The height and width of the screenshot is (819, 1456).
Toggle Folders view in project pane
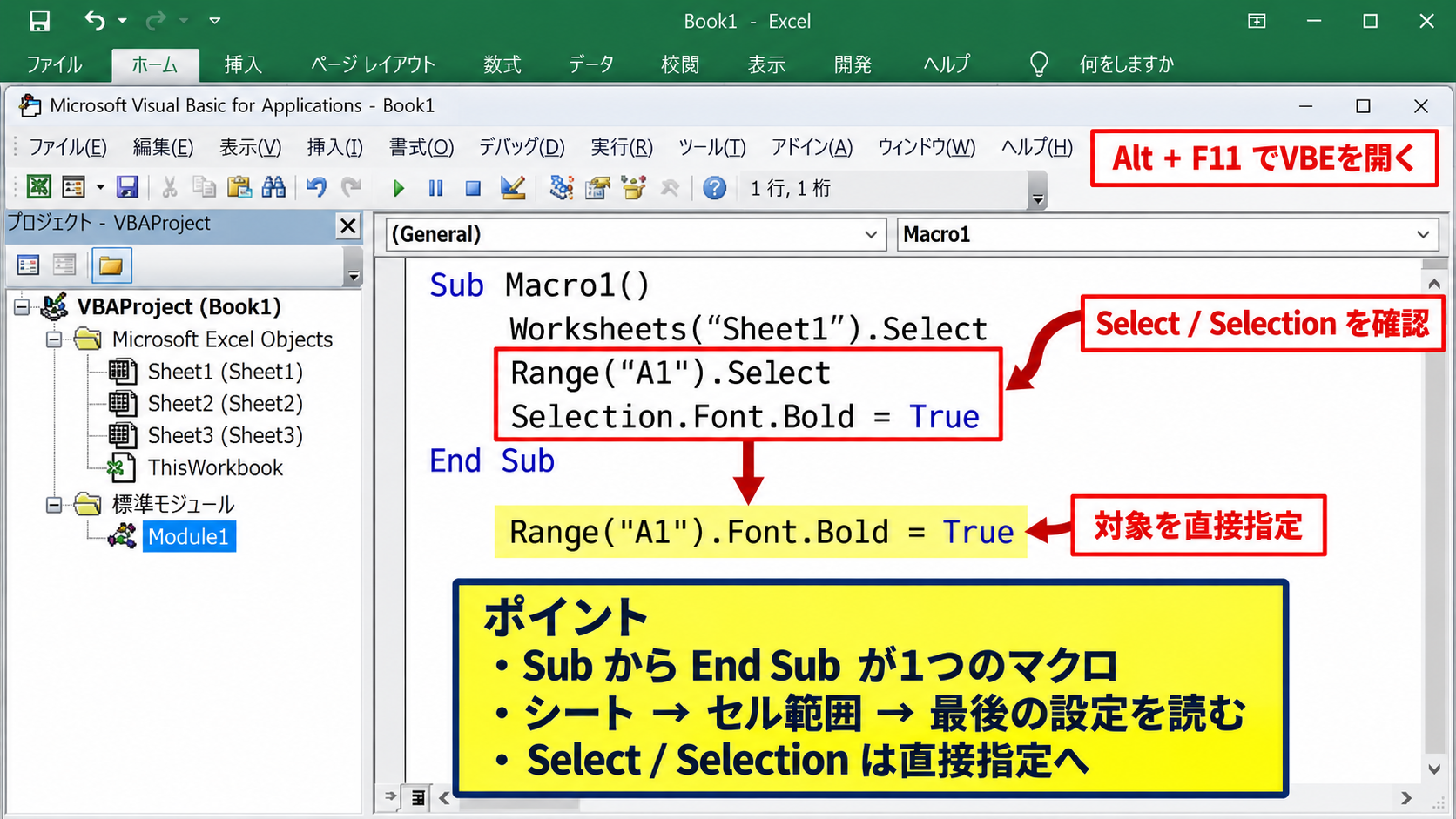click(x=111, y=265)
